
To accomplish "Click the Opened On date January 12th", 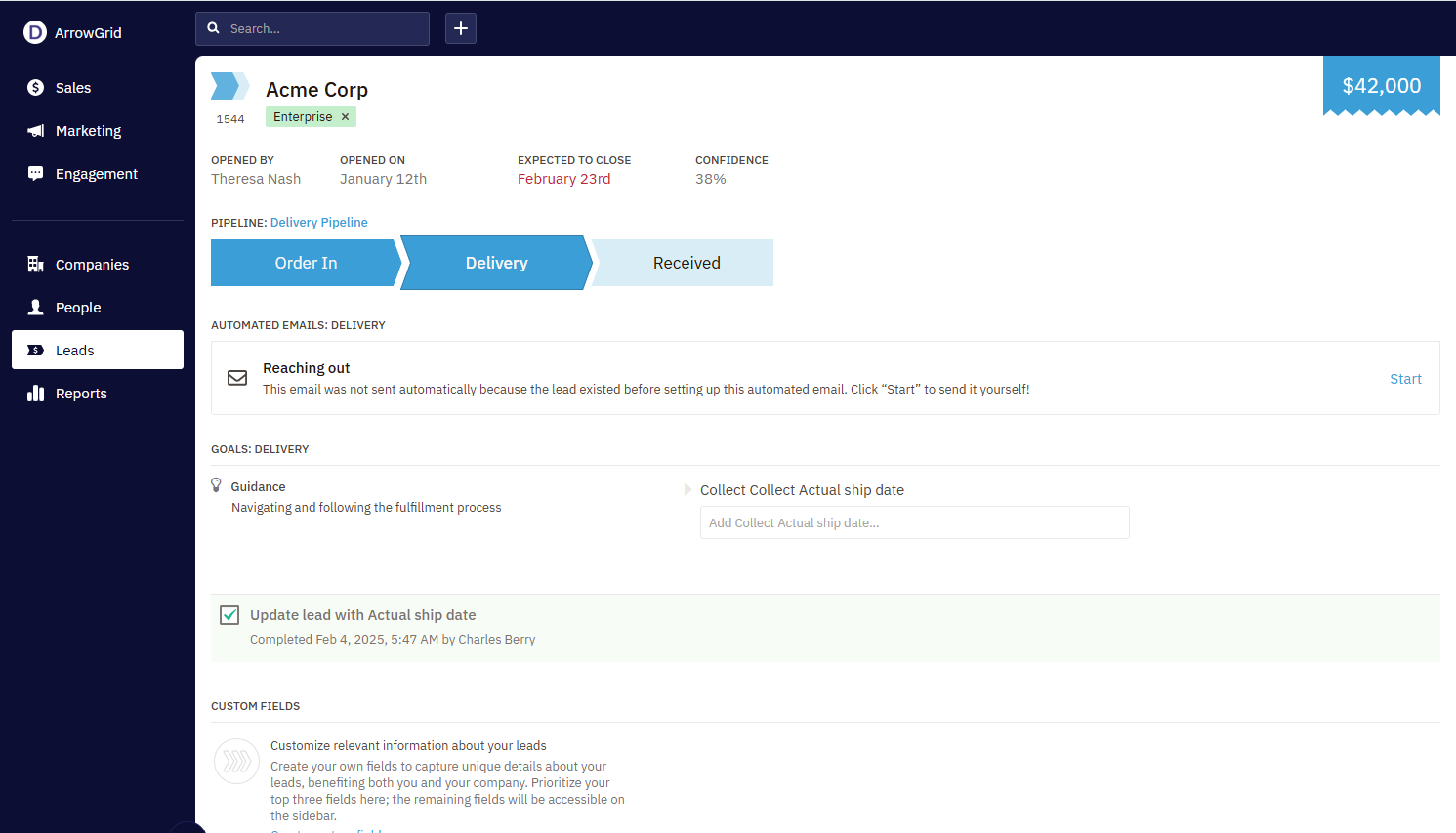I will coord(383,179).
